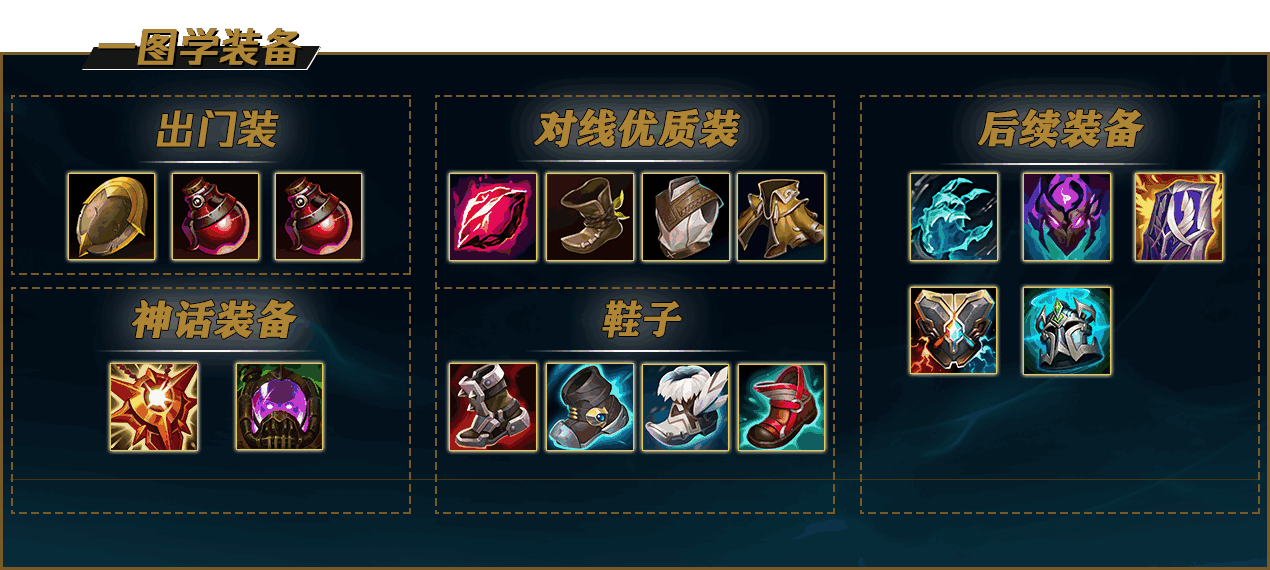Screen dimensions: 1270x570
Task: Click the 神话装备 section heading
Action: pyautogui.click(x=215, y=320)
